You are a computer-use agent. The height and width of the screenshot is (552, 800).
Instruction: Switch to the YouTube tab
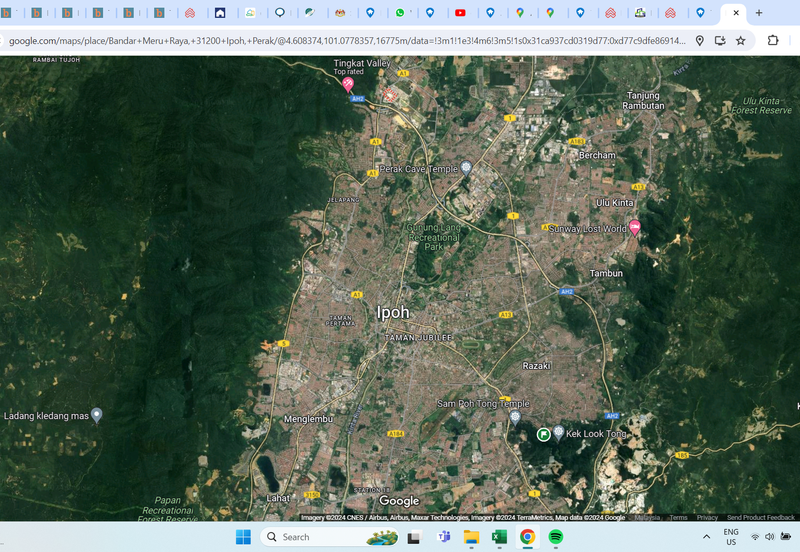[460, 13]
